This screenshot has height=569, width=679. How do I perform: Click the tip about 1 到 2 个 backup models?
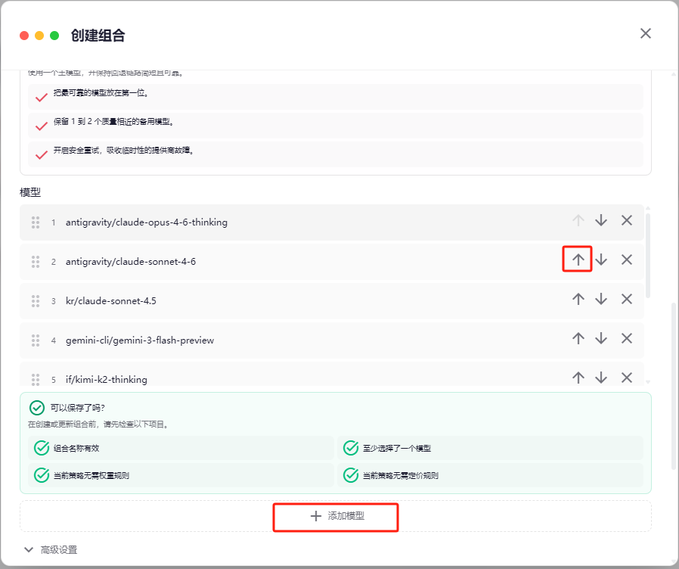[336, 126]
